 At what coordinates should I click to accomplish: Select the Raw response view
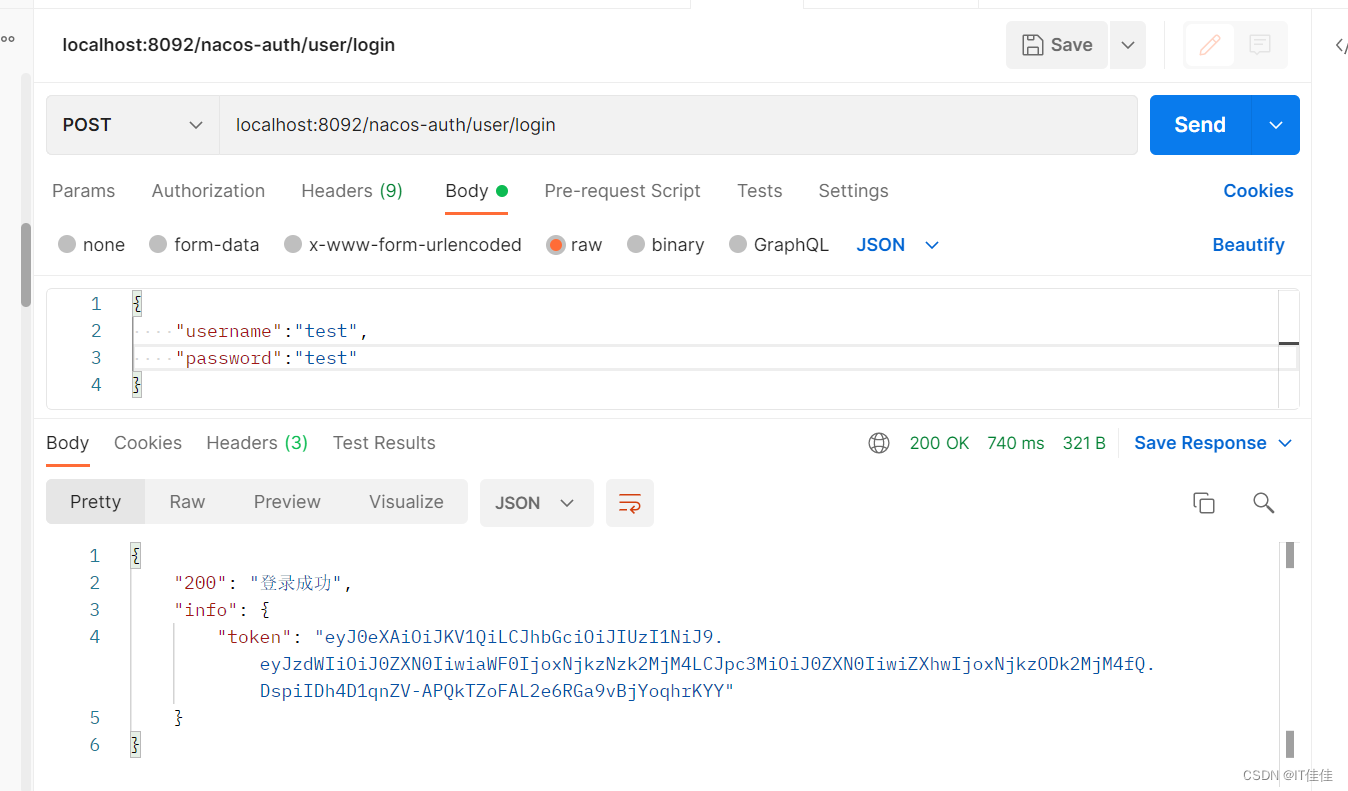(187, 502)
